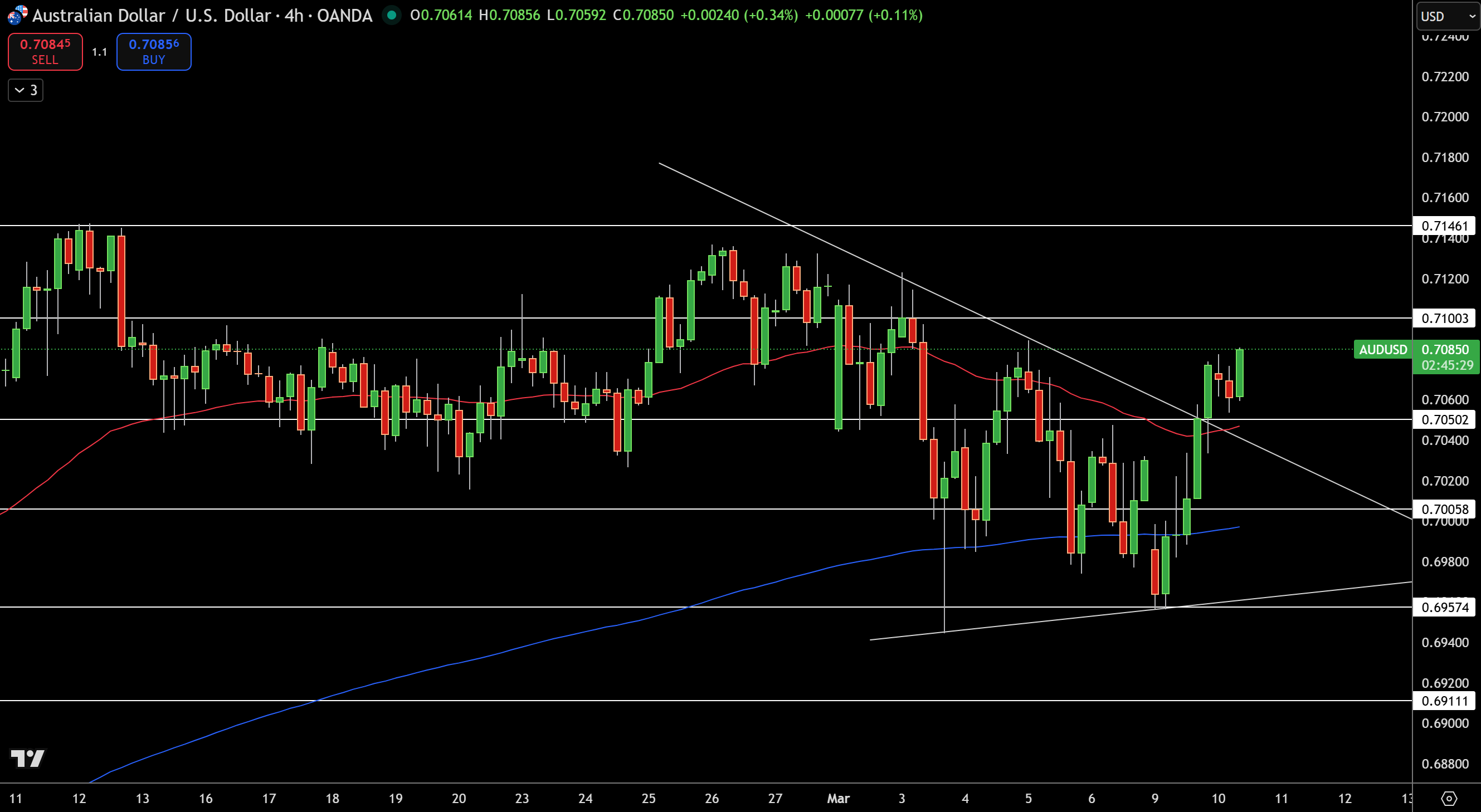The image size is (1481, 812).
Task: Click the 0.69400 price axis label
Action: 1445,643
